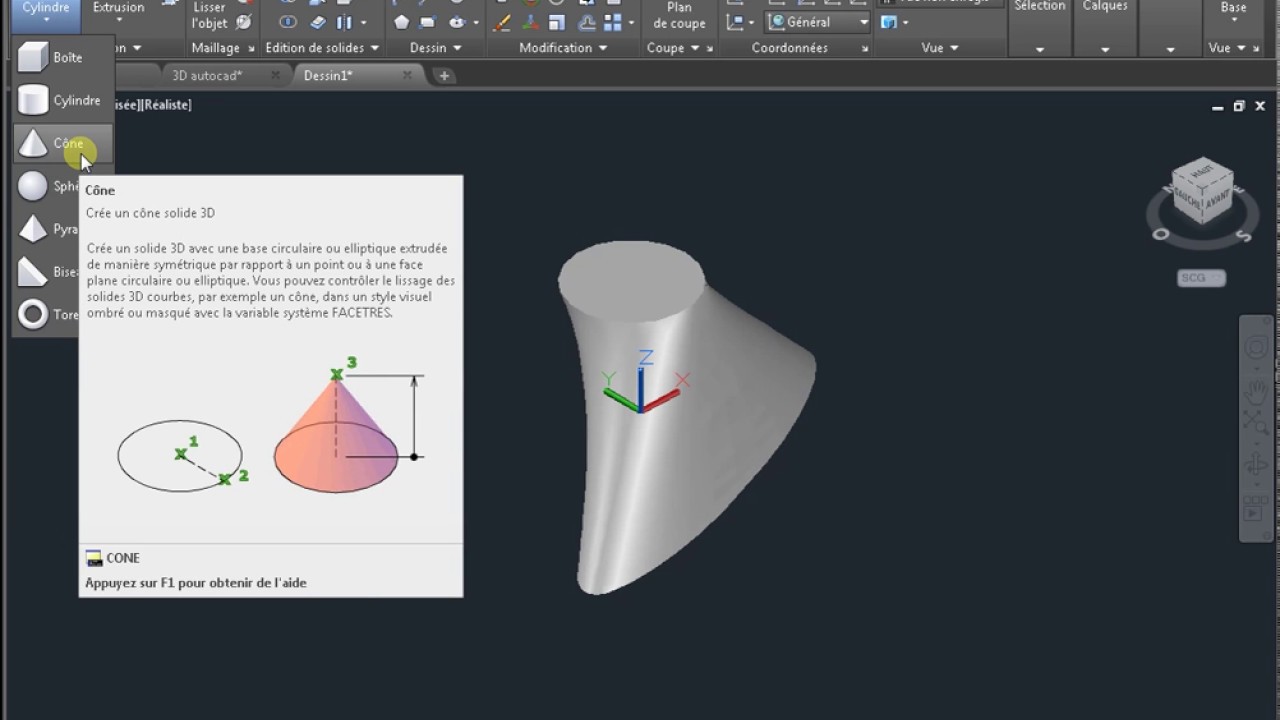The height and width of the screenshot is (720, 1280).
Task: Select the pyramid primitive icon
Action: pos(33,229)
